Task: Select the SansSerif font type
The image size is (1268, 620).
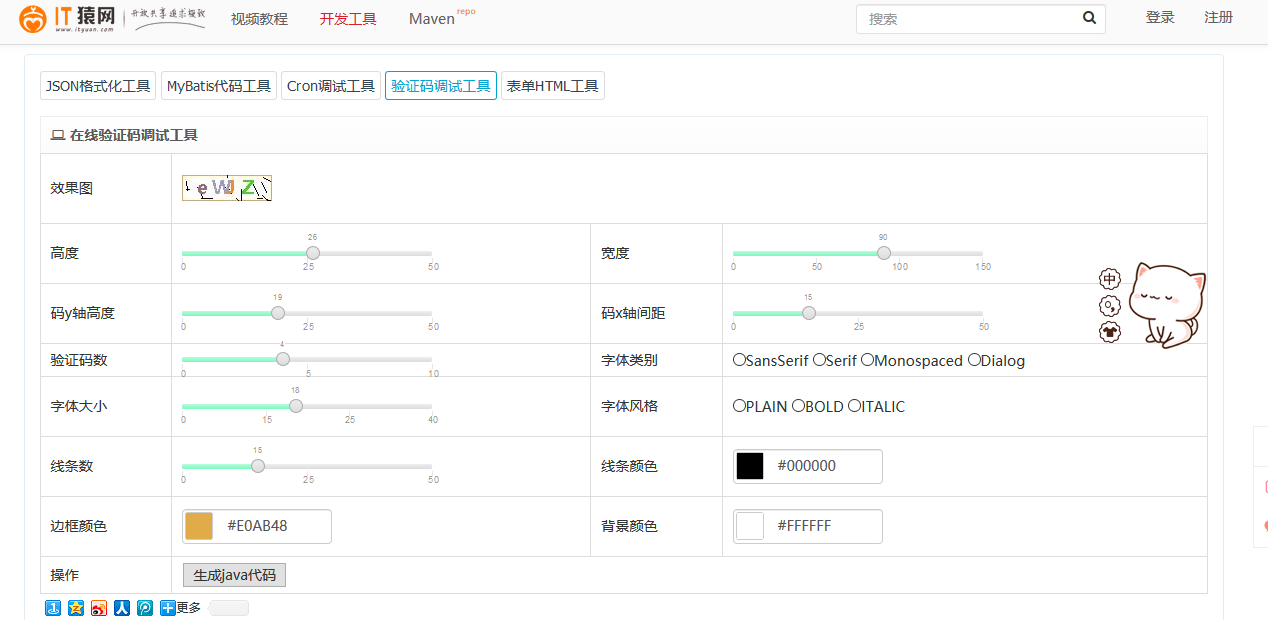Action: 740,360
